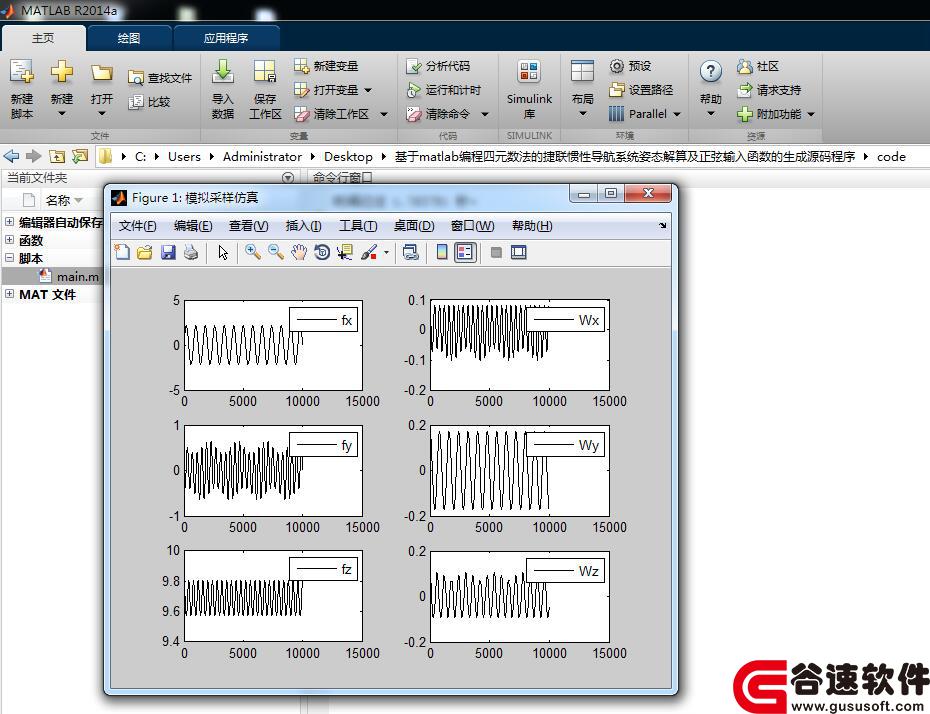
Task: Show plot tools and dock figure icon
Action: pyautogui.click(x=519, y=253)
